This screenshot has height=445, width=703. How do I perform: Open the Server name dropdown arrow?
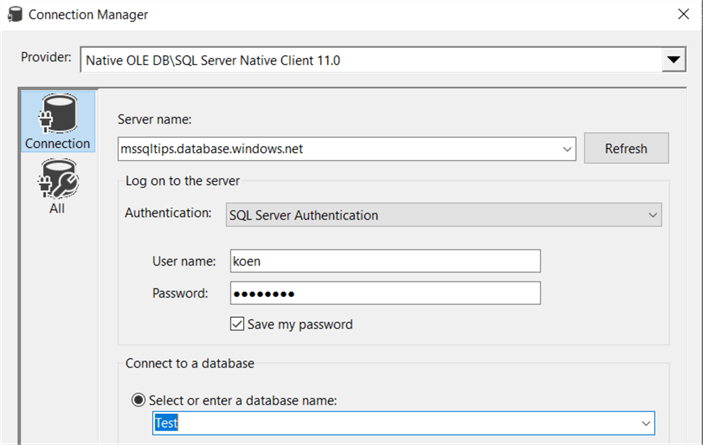[x=567, y=149]
